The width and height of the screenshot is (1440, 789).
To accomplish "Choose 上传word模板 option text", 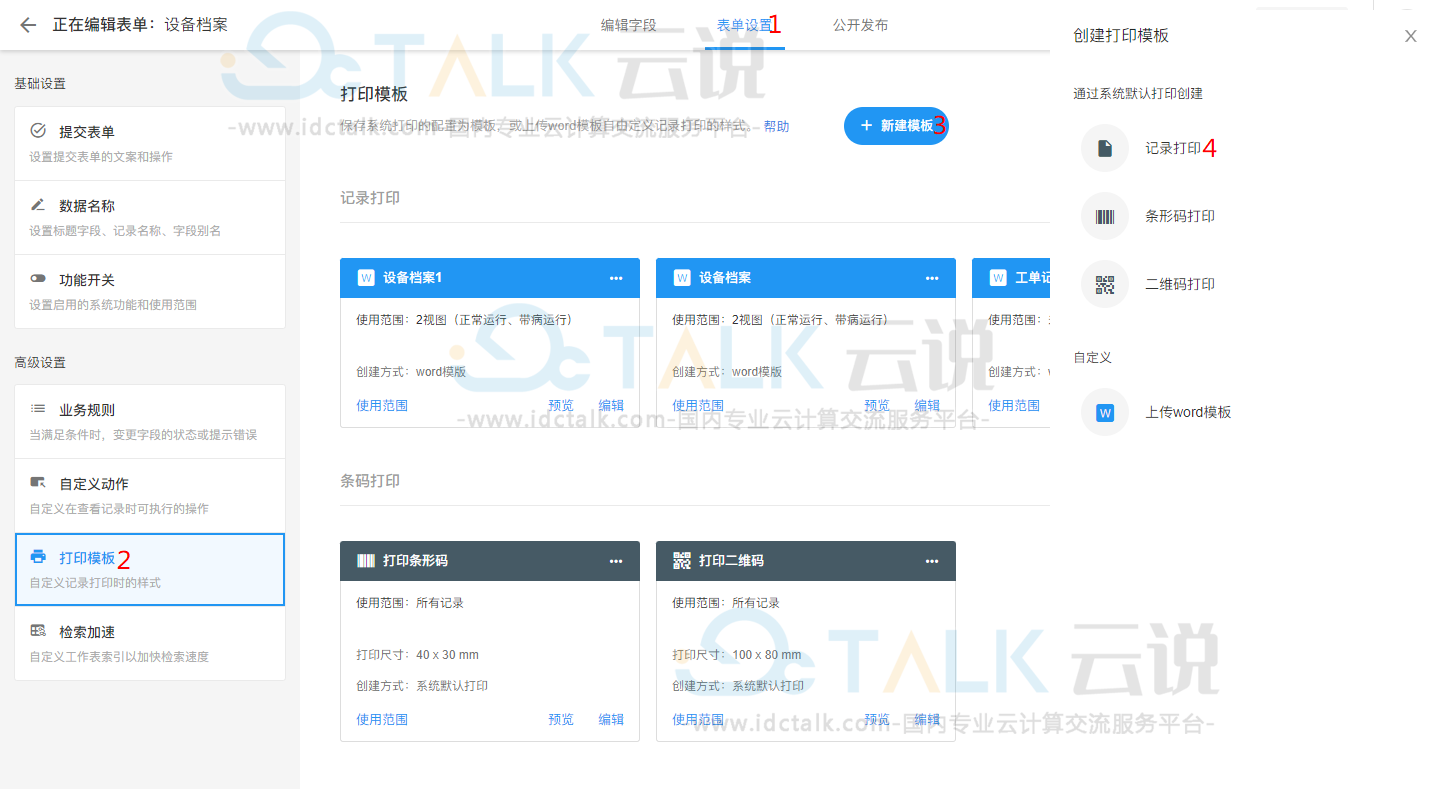I will [1188, 412].
